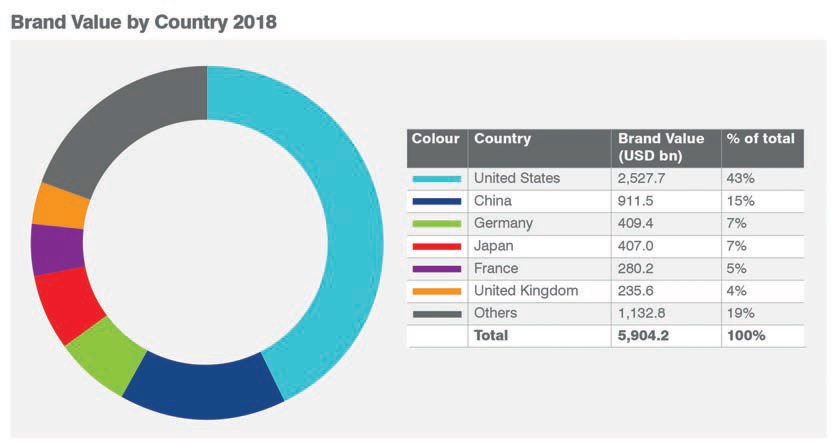This screenshot has width=836, height=448.
Task: Click the brand value '280.2'
Action: click(x=635, y=268)
